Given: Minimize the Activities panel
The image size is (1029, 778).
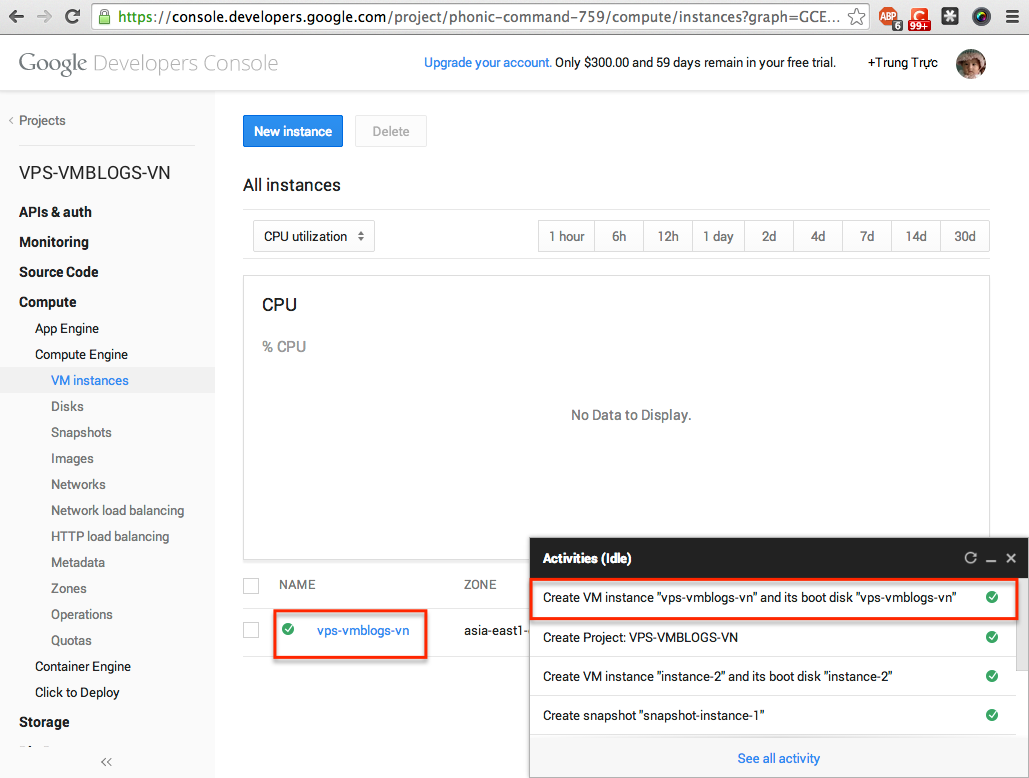Looking at the screenshot, I should tap(991, 558).
